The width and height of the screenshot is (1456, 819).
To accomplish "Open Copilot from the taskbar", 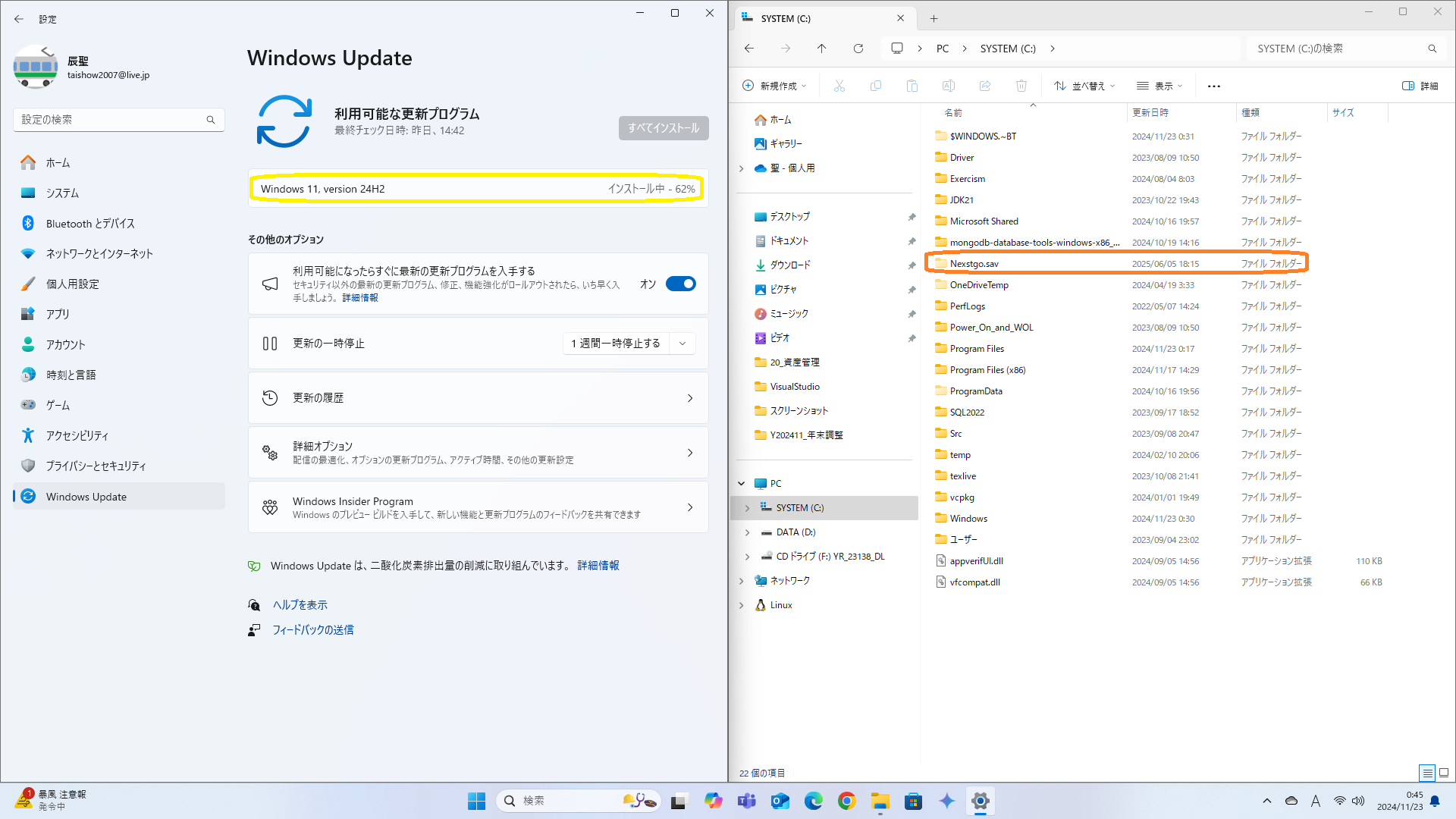I will 713,801.
